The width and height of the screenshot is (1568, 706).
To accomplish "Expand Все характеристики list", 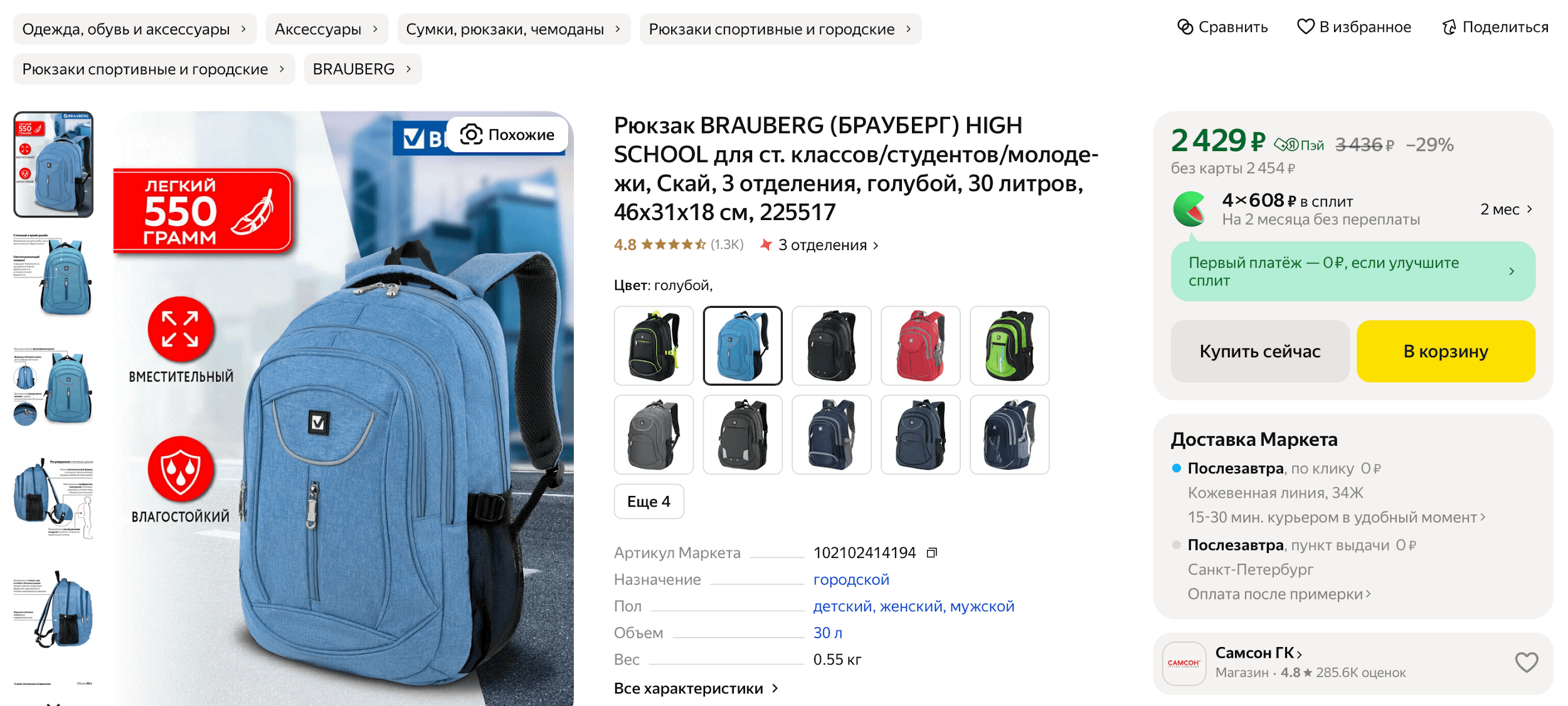I will (x=696, y=688).
